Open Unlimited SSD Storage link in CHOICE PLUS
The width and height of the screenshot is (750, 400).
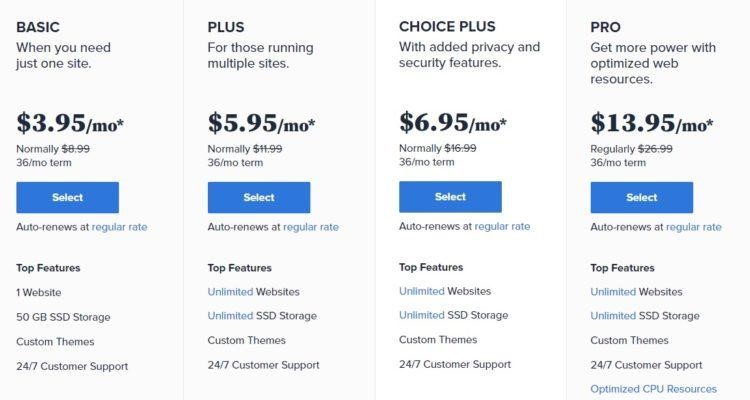[421, 315]
